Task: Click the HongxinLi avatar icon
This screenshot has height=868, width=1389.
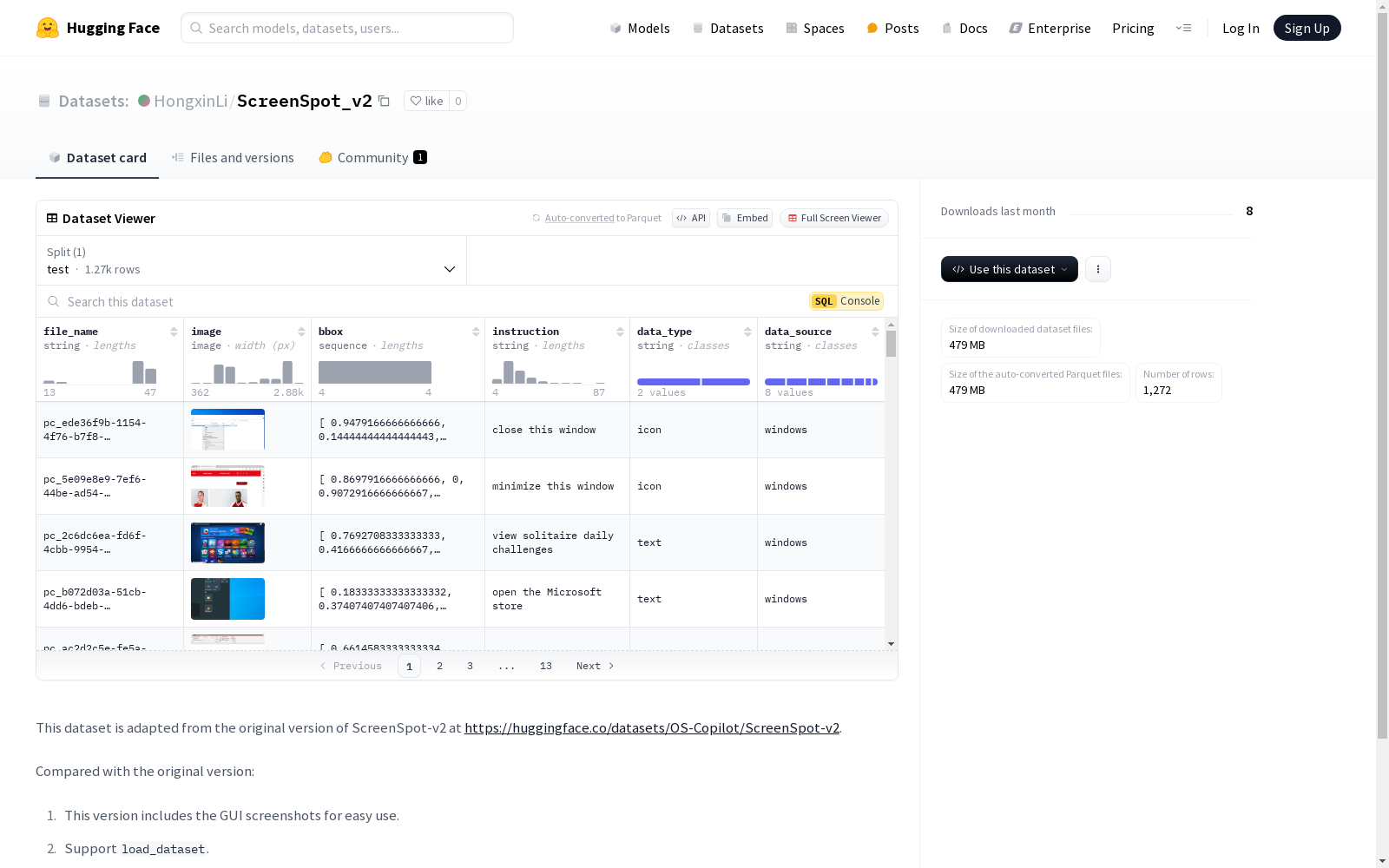Action: pyautogui.click(x=144, y=101)
